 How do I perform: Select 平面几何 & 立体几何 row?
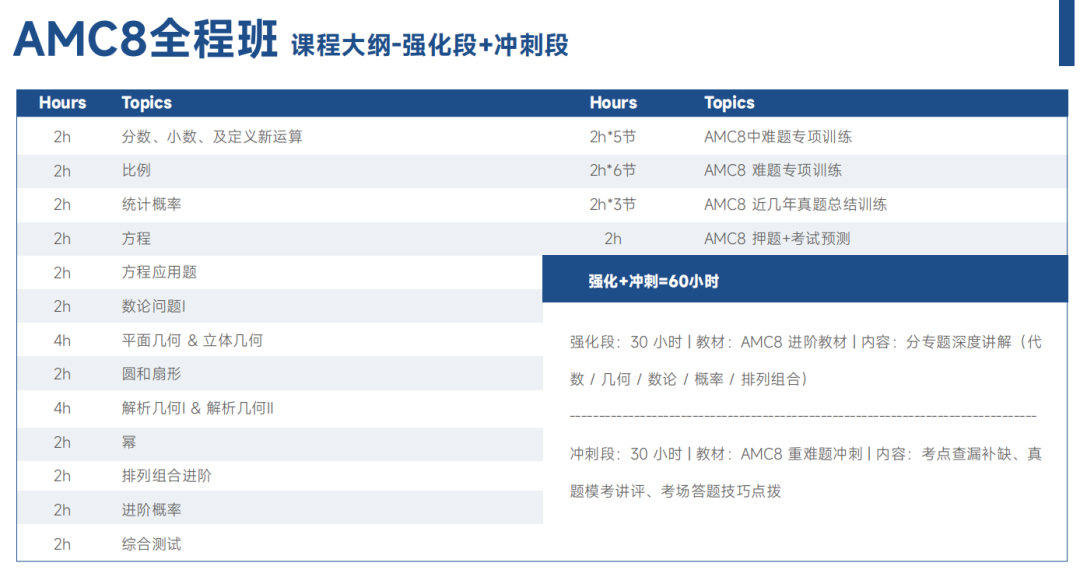pos(280,340)
